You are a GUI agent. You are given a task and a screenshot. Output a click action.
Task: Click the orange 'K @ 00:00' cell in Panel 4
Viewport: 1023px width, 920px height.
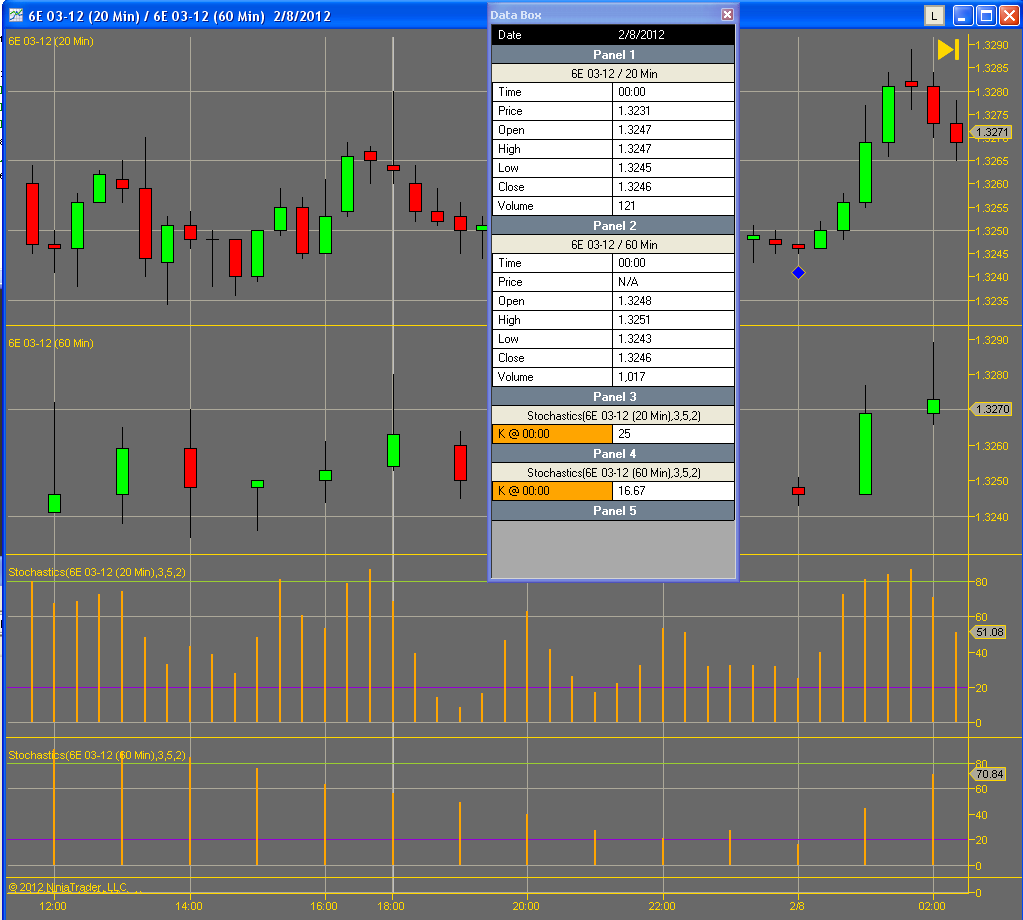click(x=552, y=491)
